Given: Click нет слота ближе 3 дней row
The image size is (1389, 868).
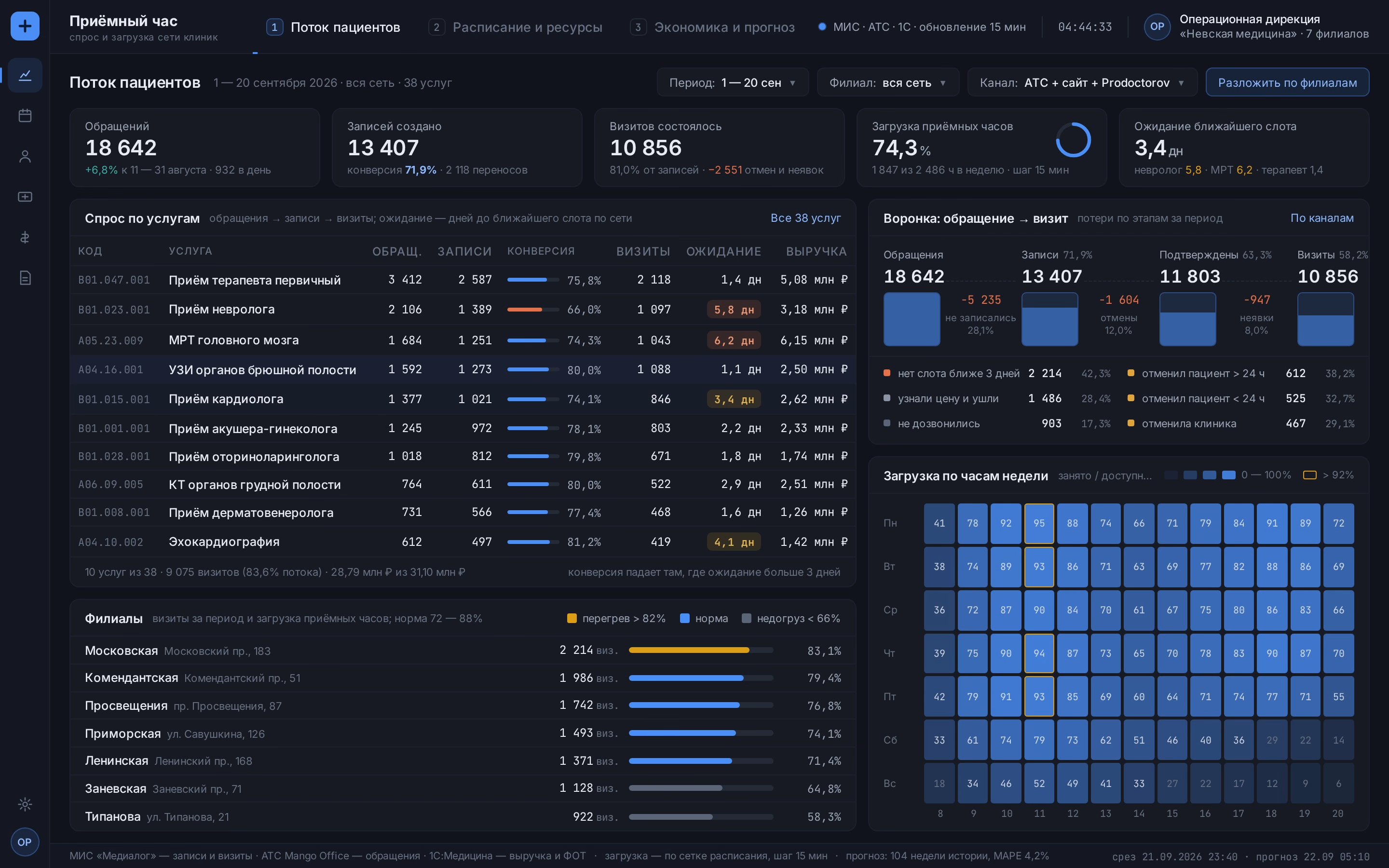Looking at the screenshot, I should tap(997, 374).
